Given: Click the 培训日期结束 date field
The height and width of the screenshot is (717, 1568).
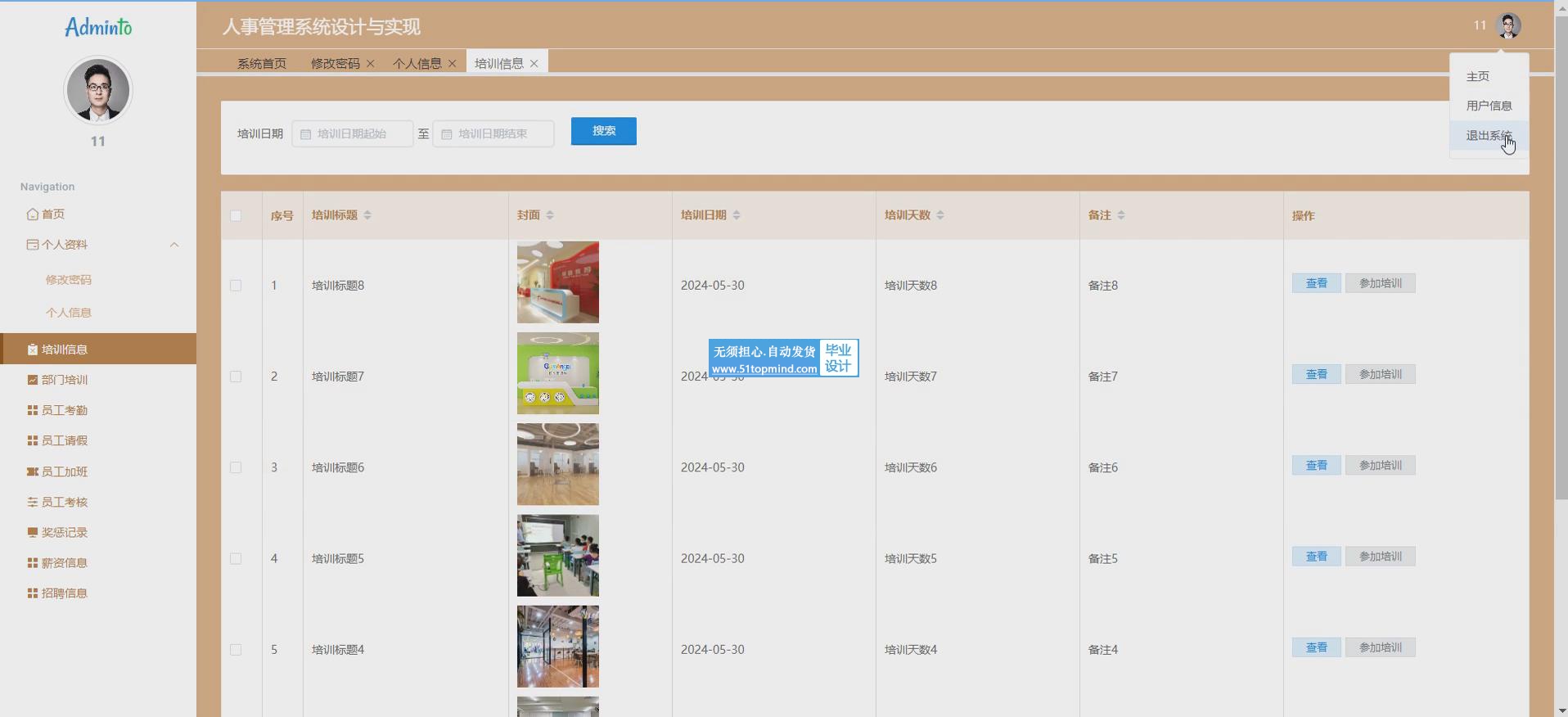Looking at the screenshot, I should pos(493,133).
